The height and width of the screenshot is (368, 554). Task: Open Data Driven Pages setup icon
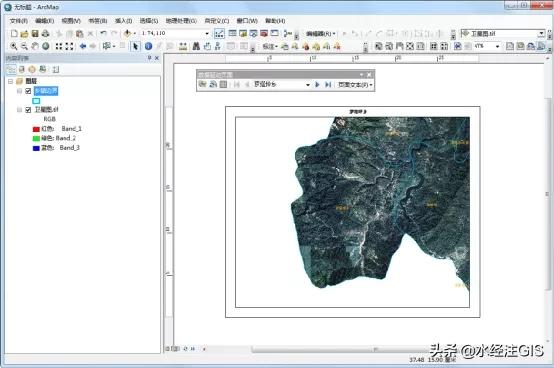[x=202, y=84]
